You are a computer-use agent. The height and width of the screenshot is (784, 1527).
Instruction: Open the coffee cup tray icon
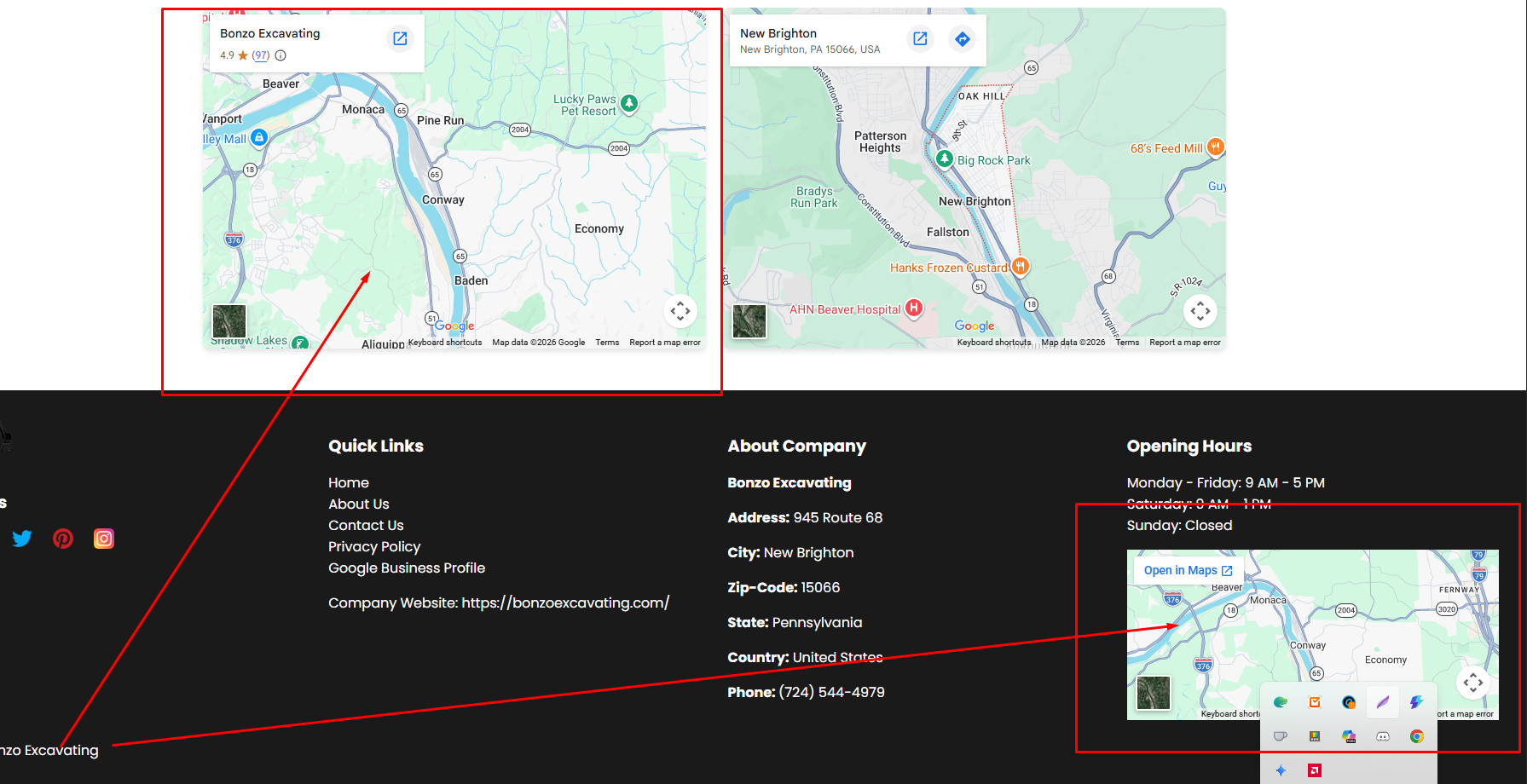coord(1281,736)
